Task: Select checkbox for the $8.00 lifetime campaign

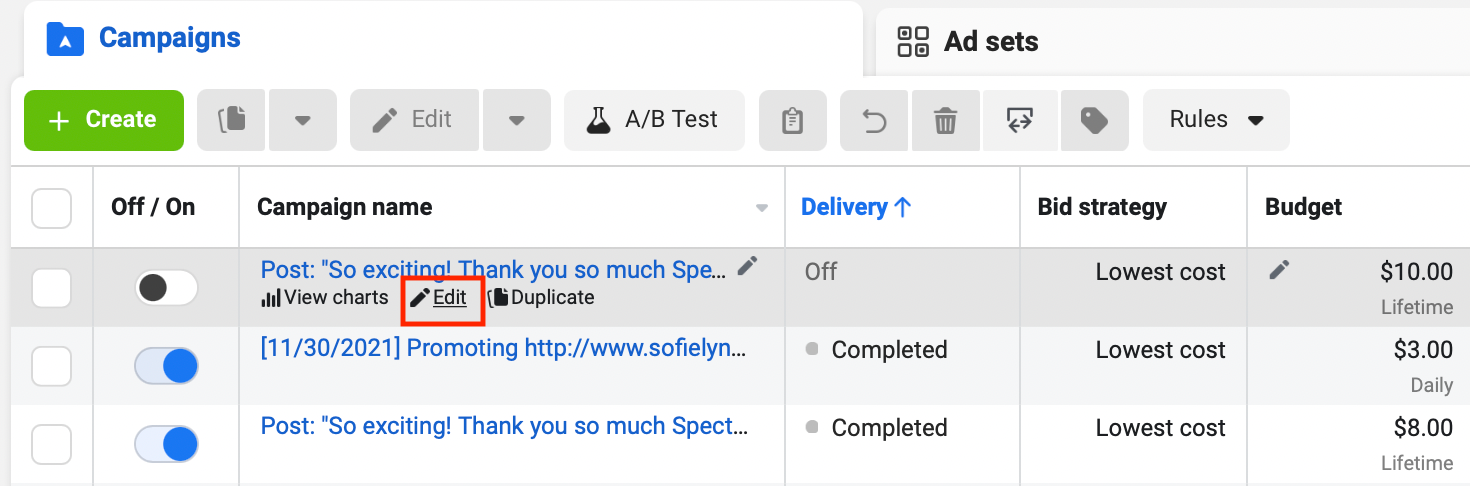Action: [x=52, y=444]
